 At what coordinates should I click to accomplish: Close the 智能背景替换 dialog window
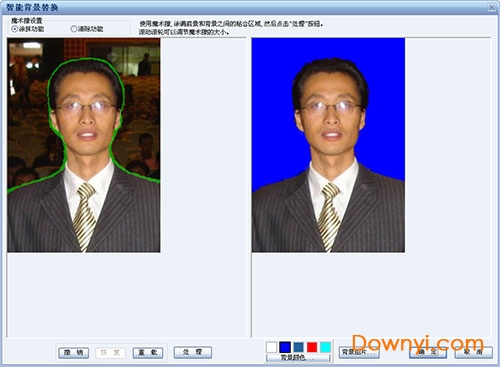[491, 7]
